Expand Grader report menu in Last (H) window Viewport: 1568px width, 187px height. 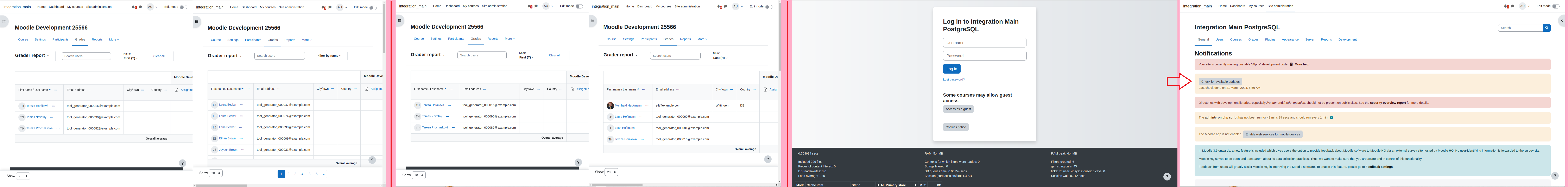tap(620, 55)
